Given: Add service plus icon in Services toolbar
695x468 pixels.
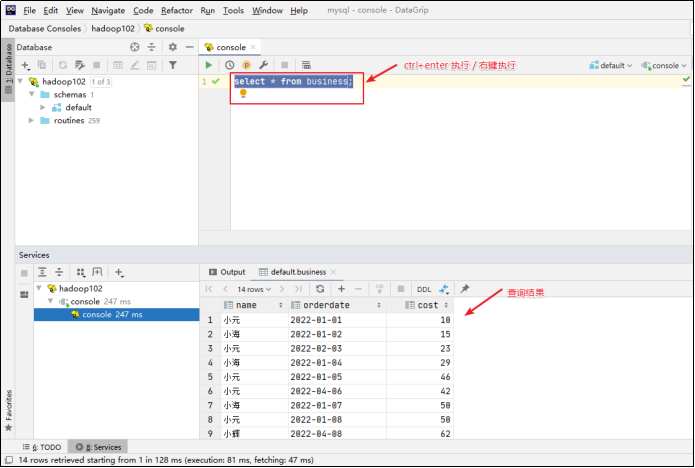Looking at the screenshot, I should (119, 273).
